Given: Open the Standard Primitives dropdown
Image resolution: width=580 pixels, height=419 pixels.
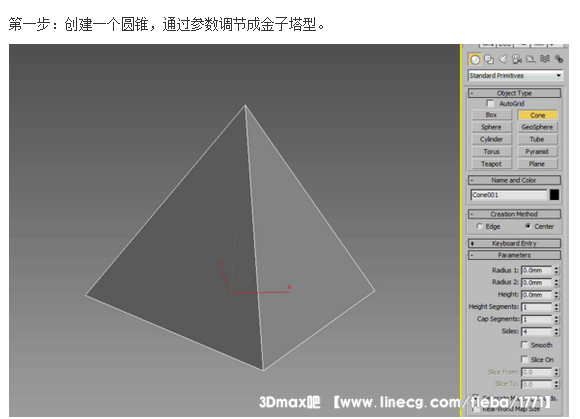Looking at the screenshot, I should click(515, 75).
